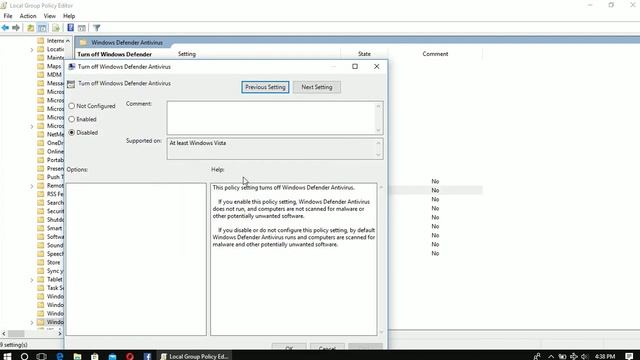Go up one level with folder icon
This screenshot has height=360, width=640.
31,28
